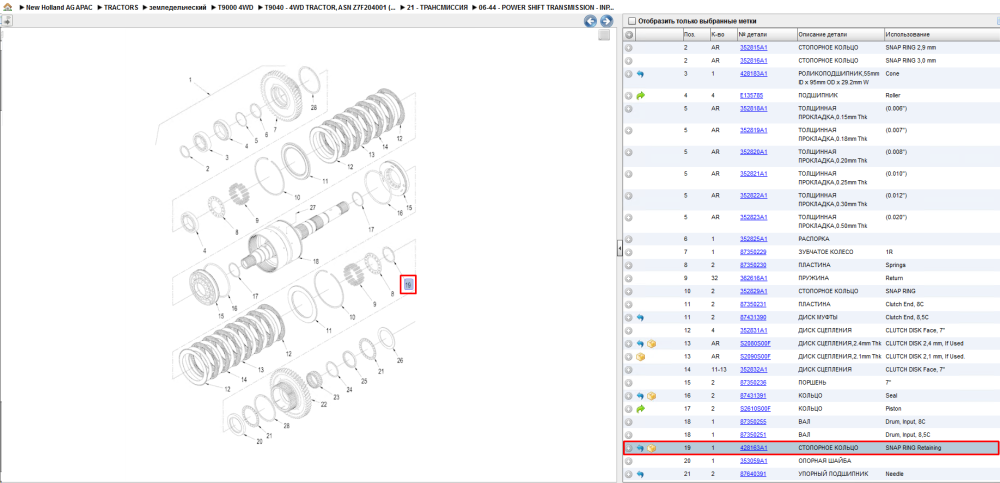Open part number link 352815A1
This screenshot has width=1000, height=483.
point(753,48)
